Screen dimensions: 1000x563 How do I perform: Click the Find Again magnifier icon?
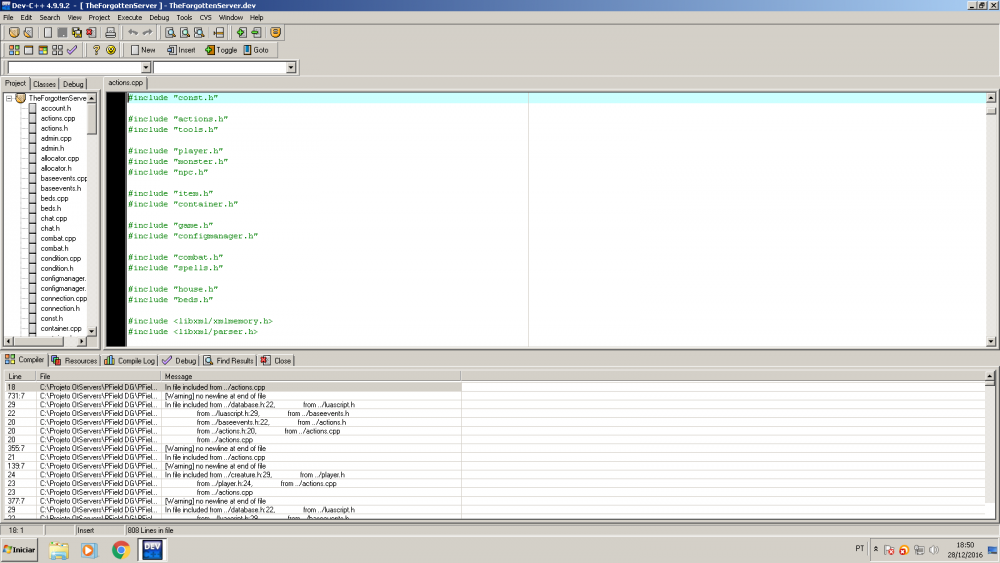[199, 33]
